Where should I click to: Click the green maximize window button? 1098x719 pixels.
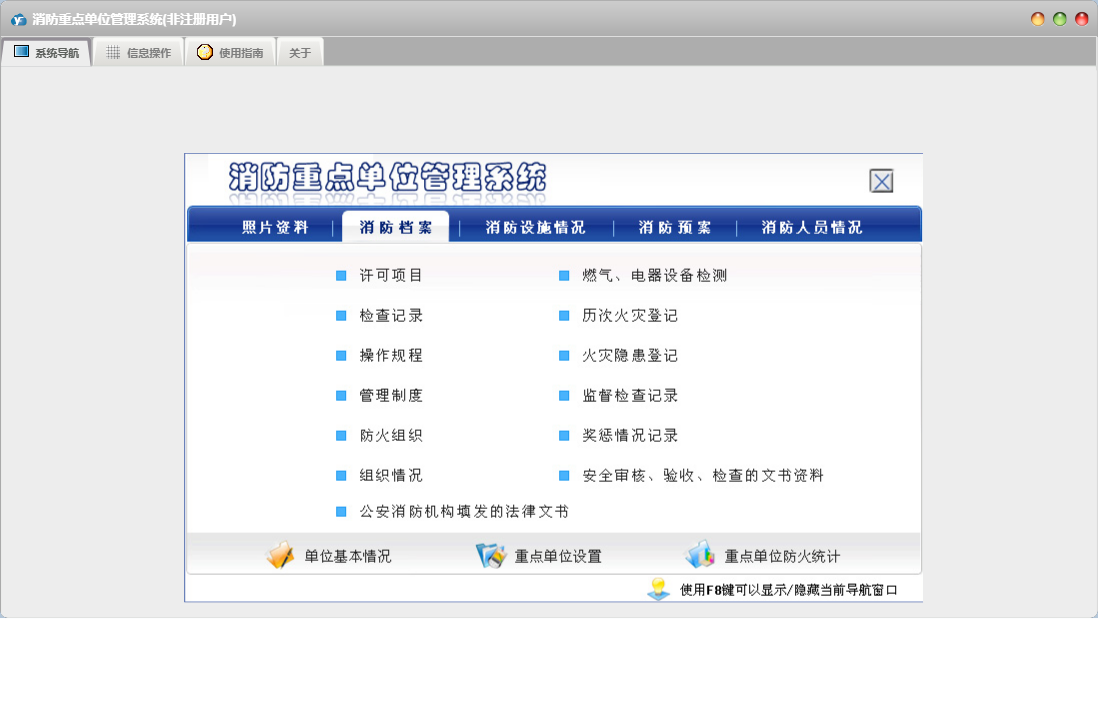click(x=1059, y=19)
